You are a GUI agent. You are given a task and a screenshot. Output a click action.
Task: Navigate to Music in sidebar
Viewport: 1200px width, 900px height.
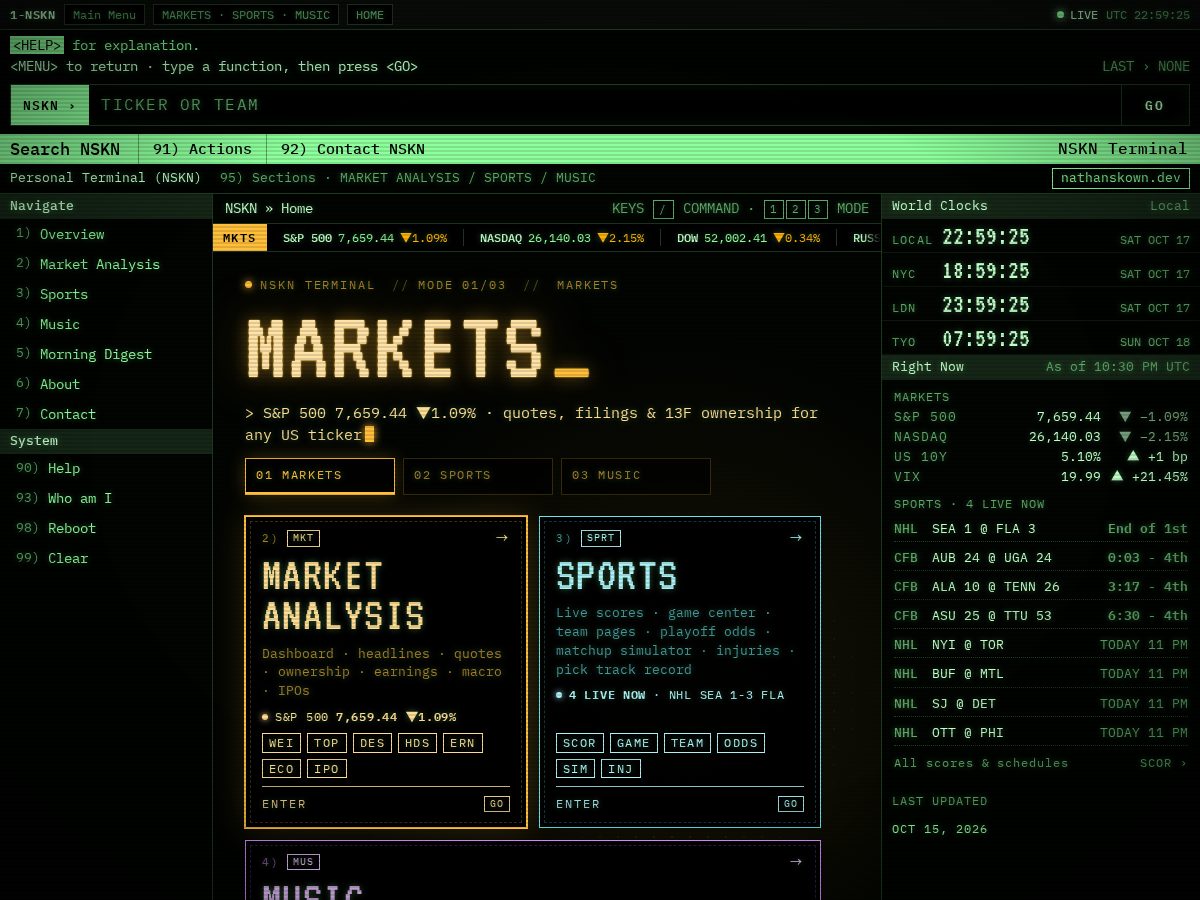[106, 324]
